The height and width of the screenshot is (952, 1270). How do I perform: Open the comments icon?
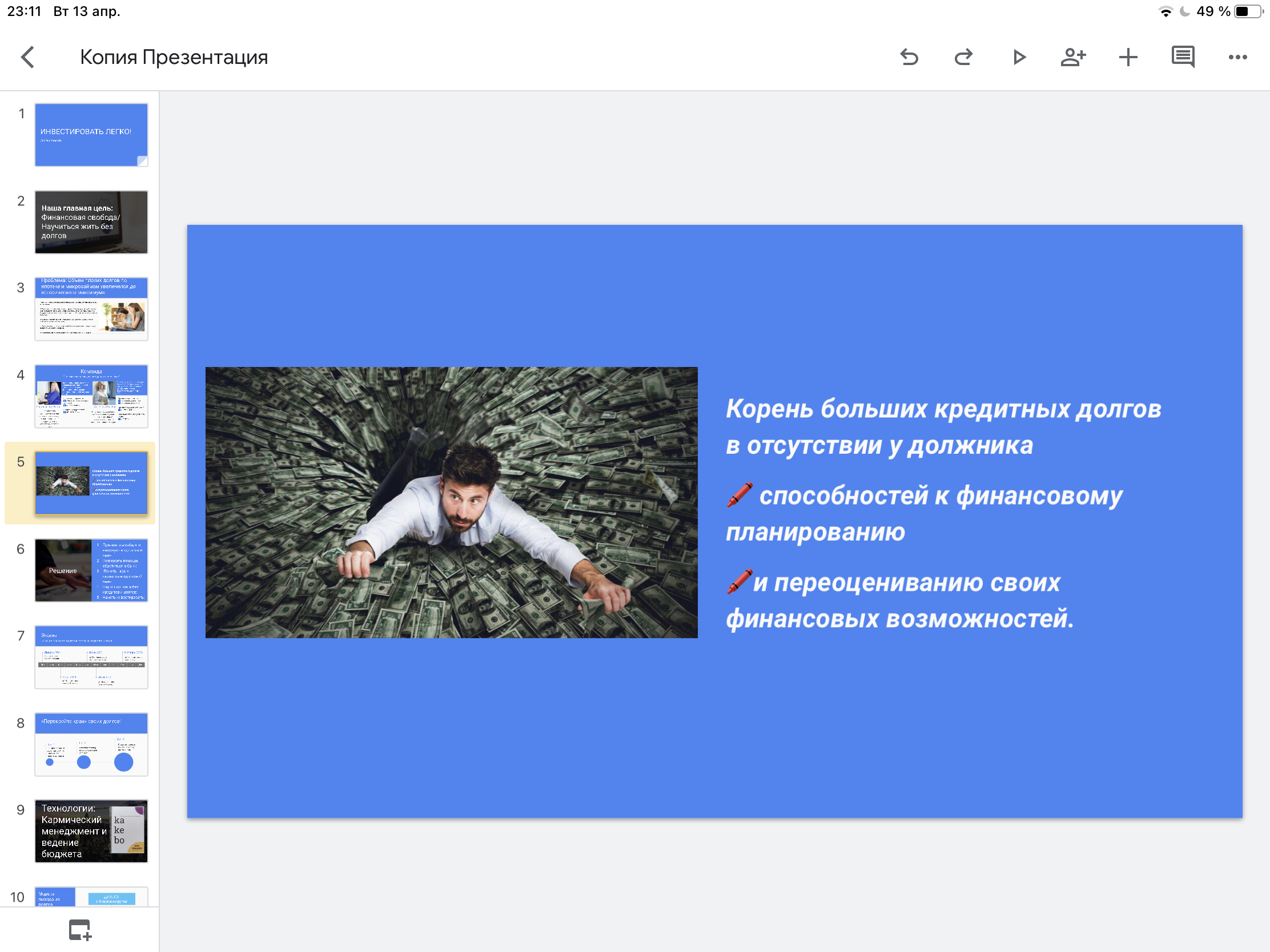click(x=1183, y=57)
